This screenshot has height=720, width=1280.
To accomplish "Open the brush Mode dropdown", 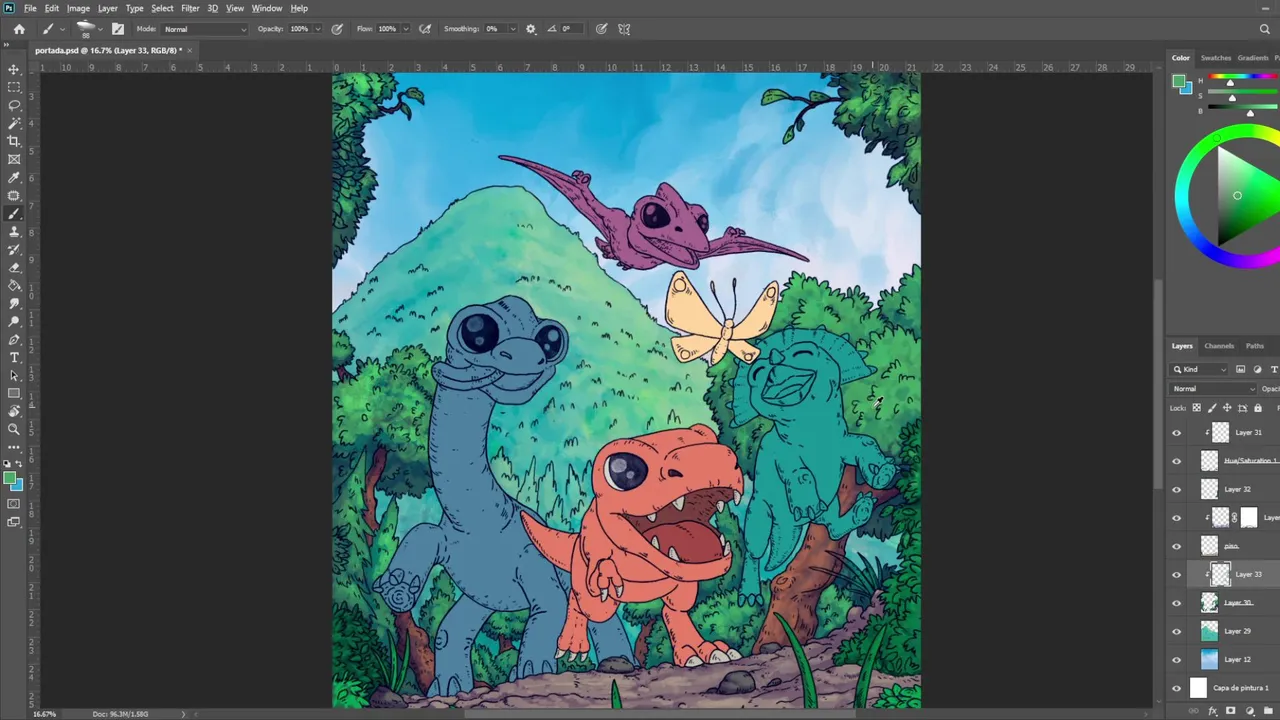I will [x=205, y=29].
